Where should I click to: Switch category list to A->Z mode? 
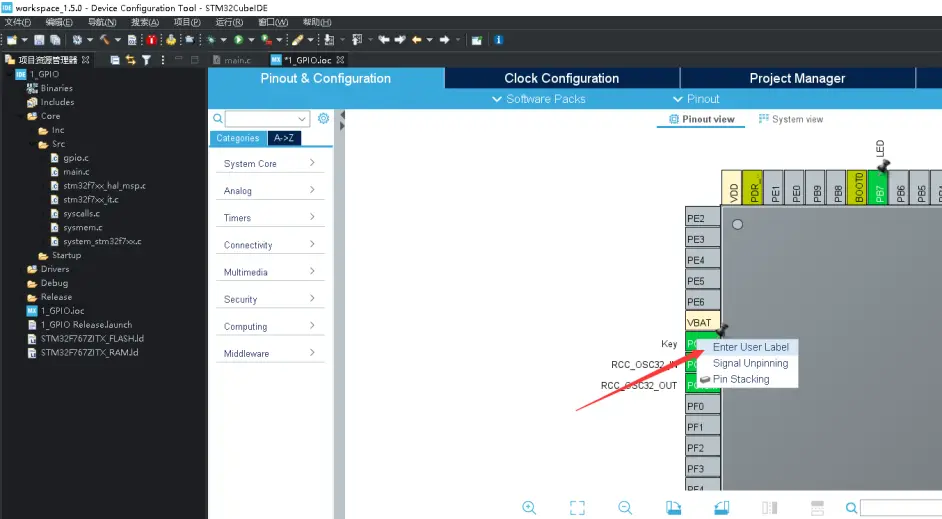coord(284,138)
